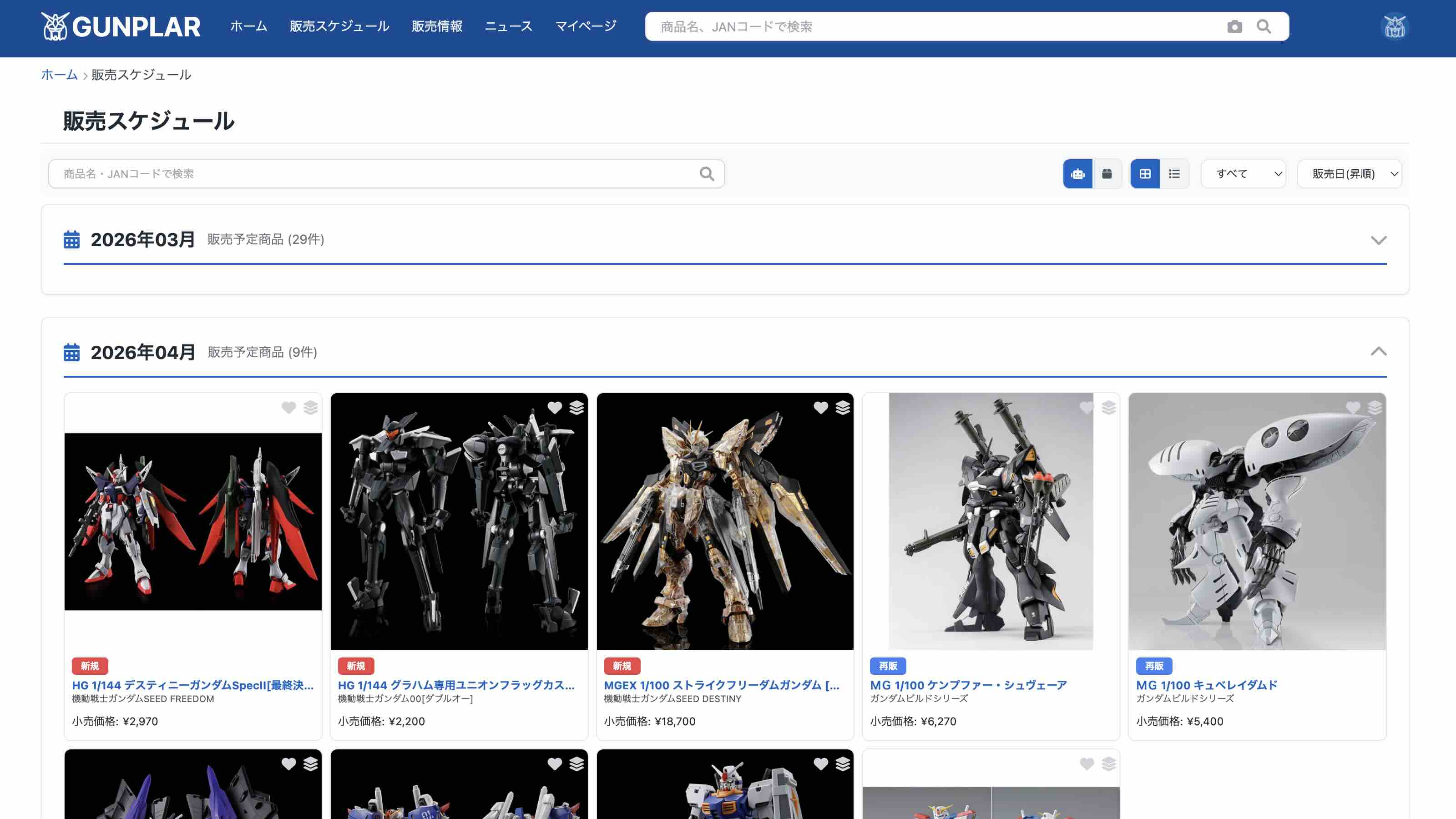Add MG ケンプファー・シュヴェーア to collection stack
The image size is (1456, 819).
click(1108, 408)
